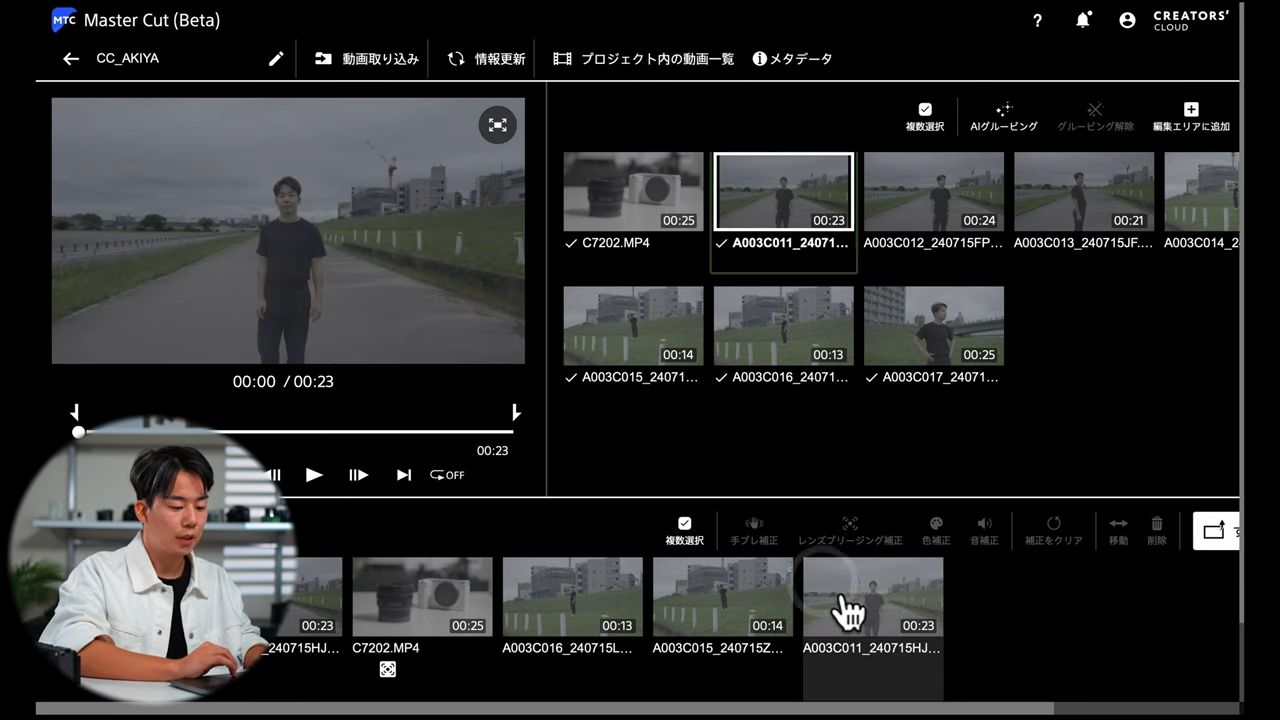Click the 情報更新 button

coord(485,59)
